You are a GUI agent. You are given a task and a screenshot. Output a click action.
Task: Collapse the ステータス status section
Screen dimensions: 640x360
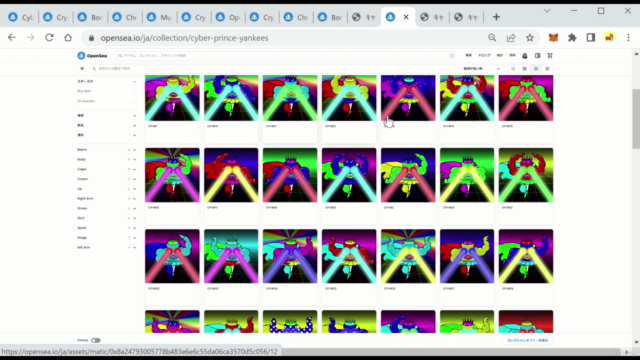click(134, 82)
